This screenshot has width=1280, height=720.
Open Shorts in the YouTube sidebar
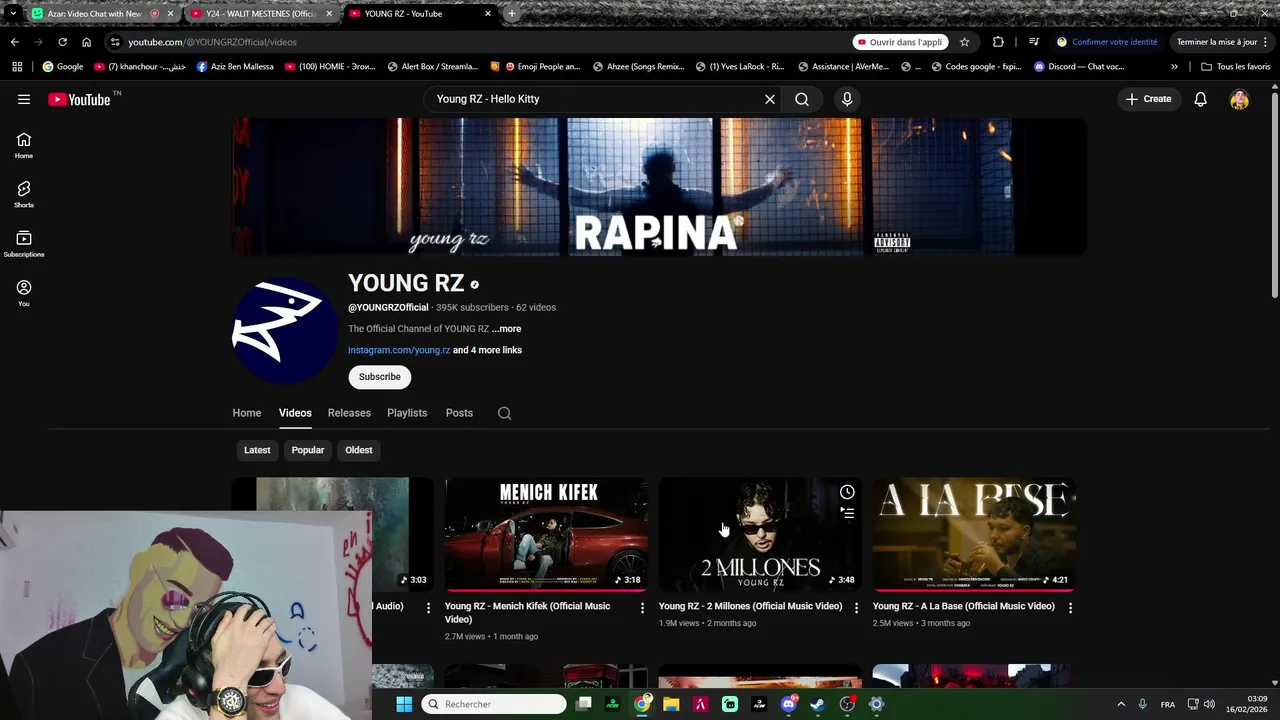[x=24, y=195]
